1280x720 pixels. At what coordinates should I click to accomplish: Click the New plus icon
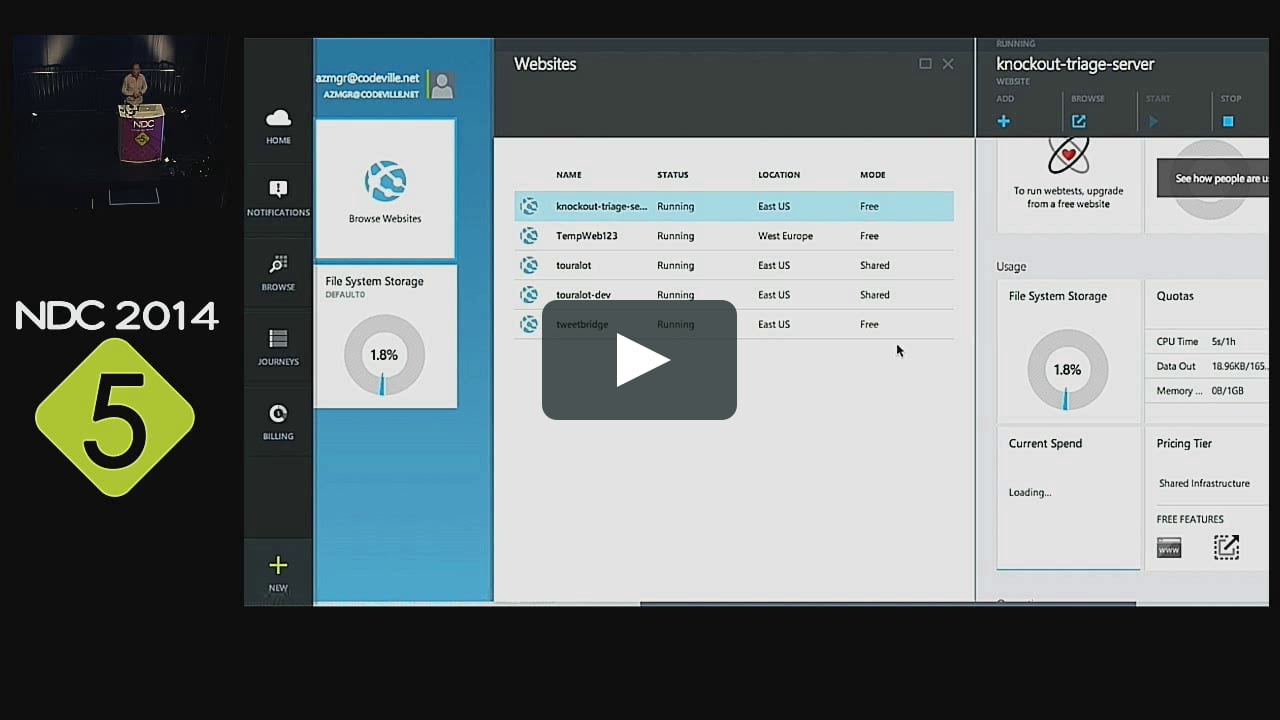point(278,566)
